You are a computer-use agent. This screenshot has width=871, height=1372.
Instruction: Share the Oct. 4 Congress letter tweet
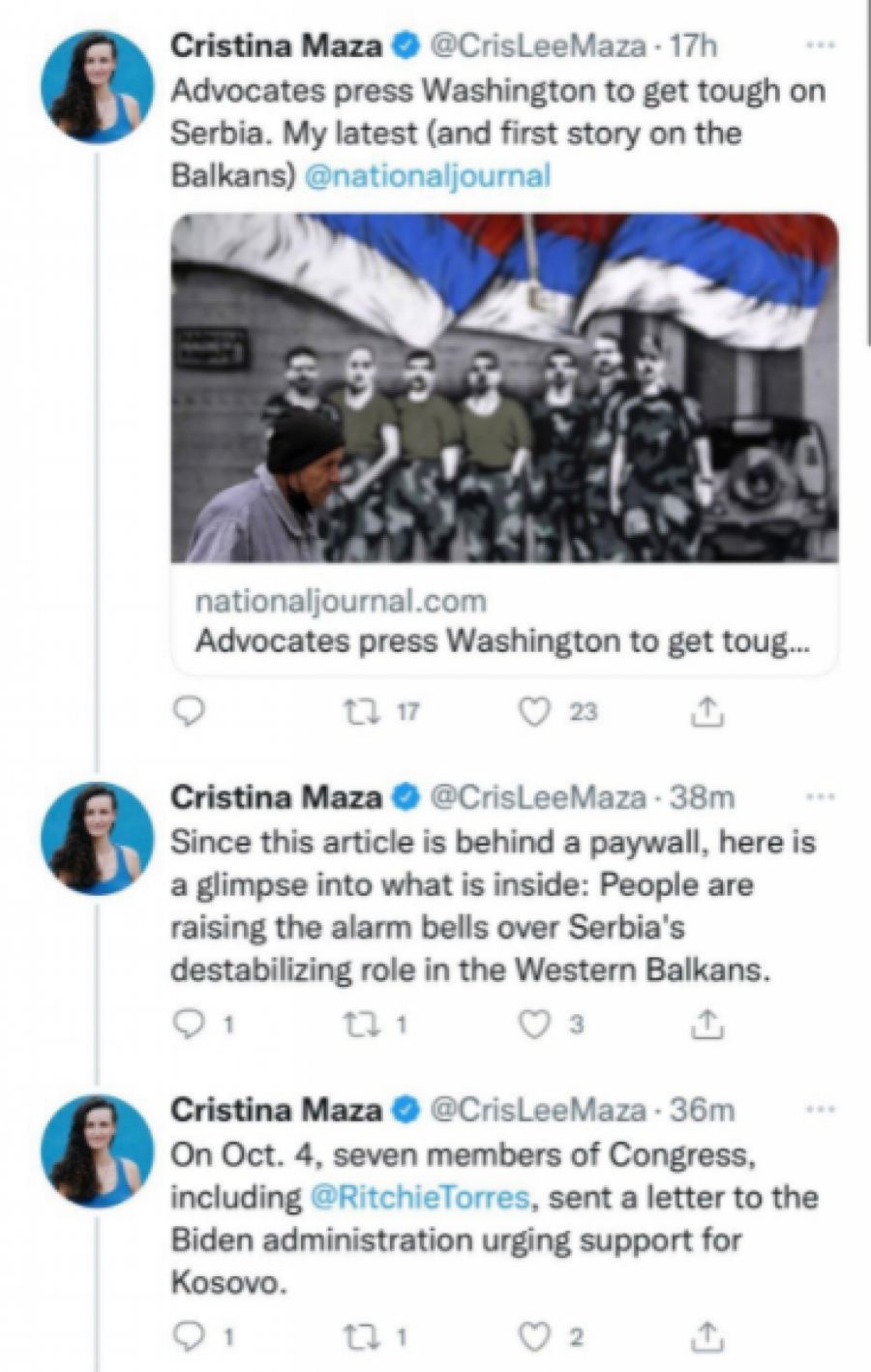706,1337
